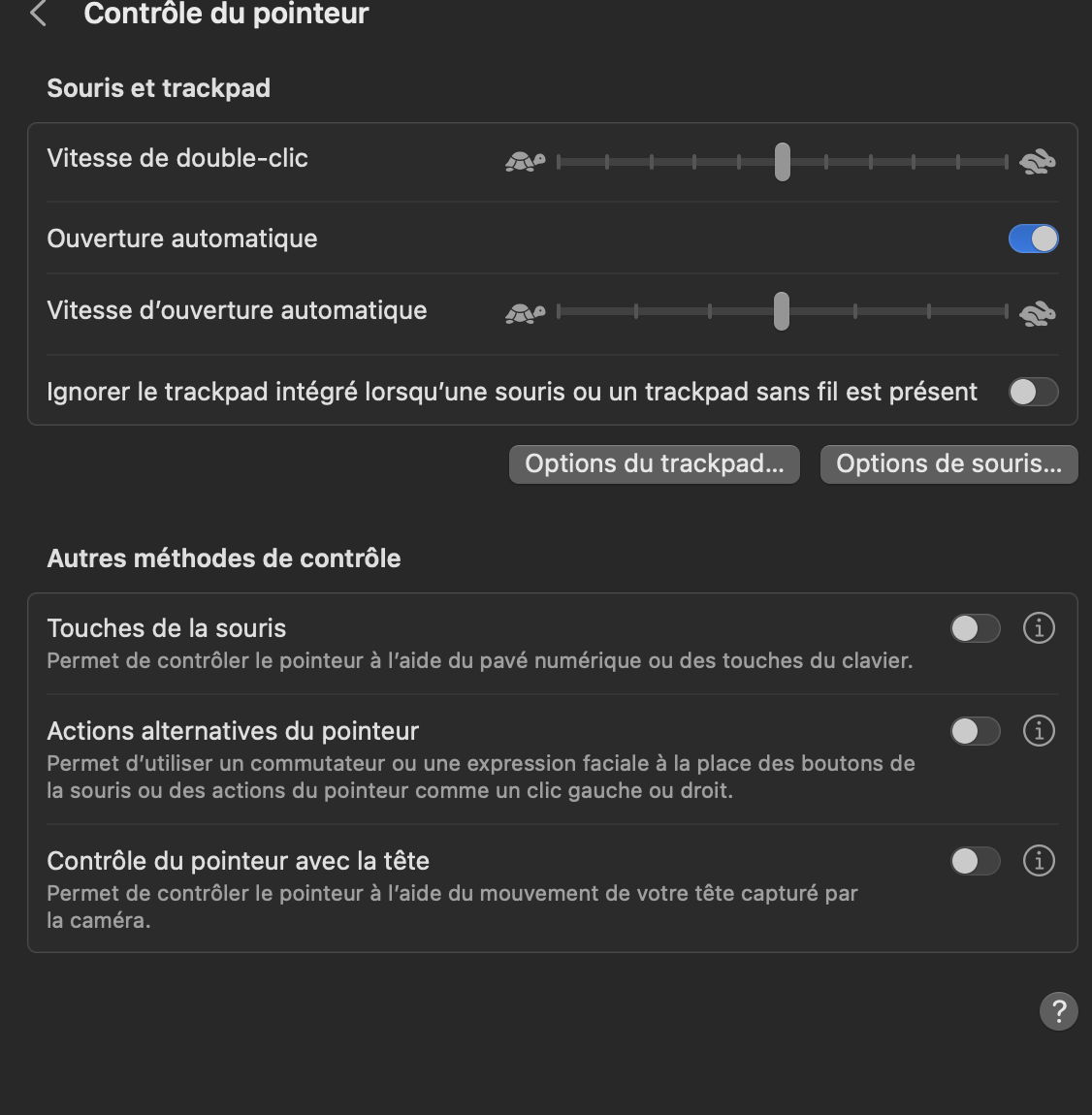1092x1115 pixels.
Task: Show info for Contrôle du pointeur avec la tête
Action: pos(1039,861)
